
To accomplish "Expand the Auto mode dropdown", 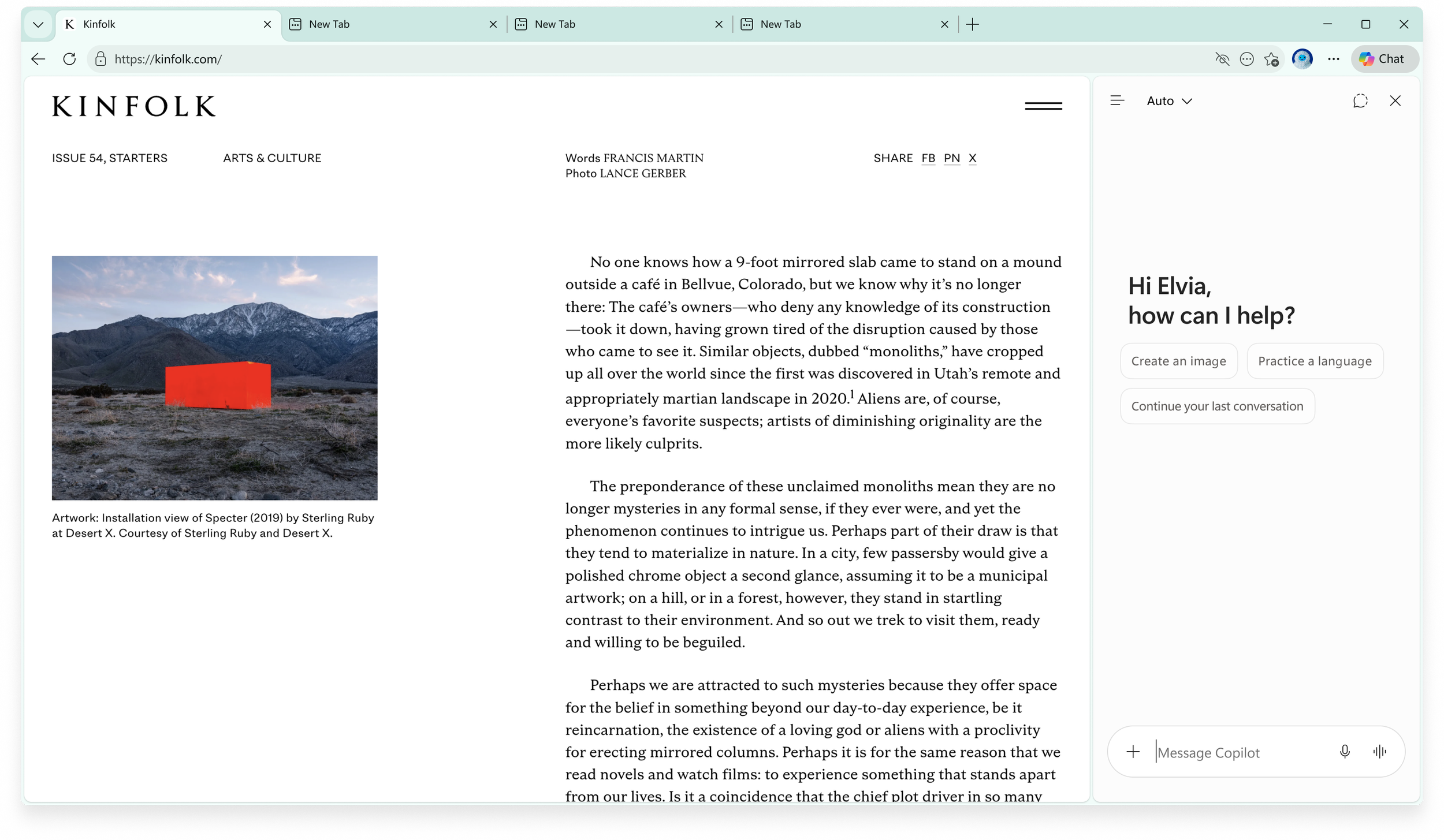I will [x=1169, y=101].
